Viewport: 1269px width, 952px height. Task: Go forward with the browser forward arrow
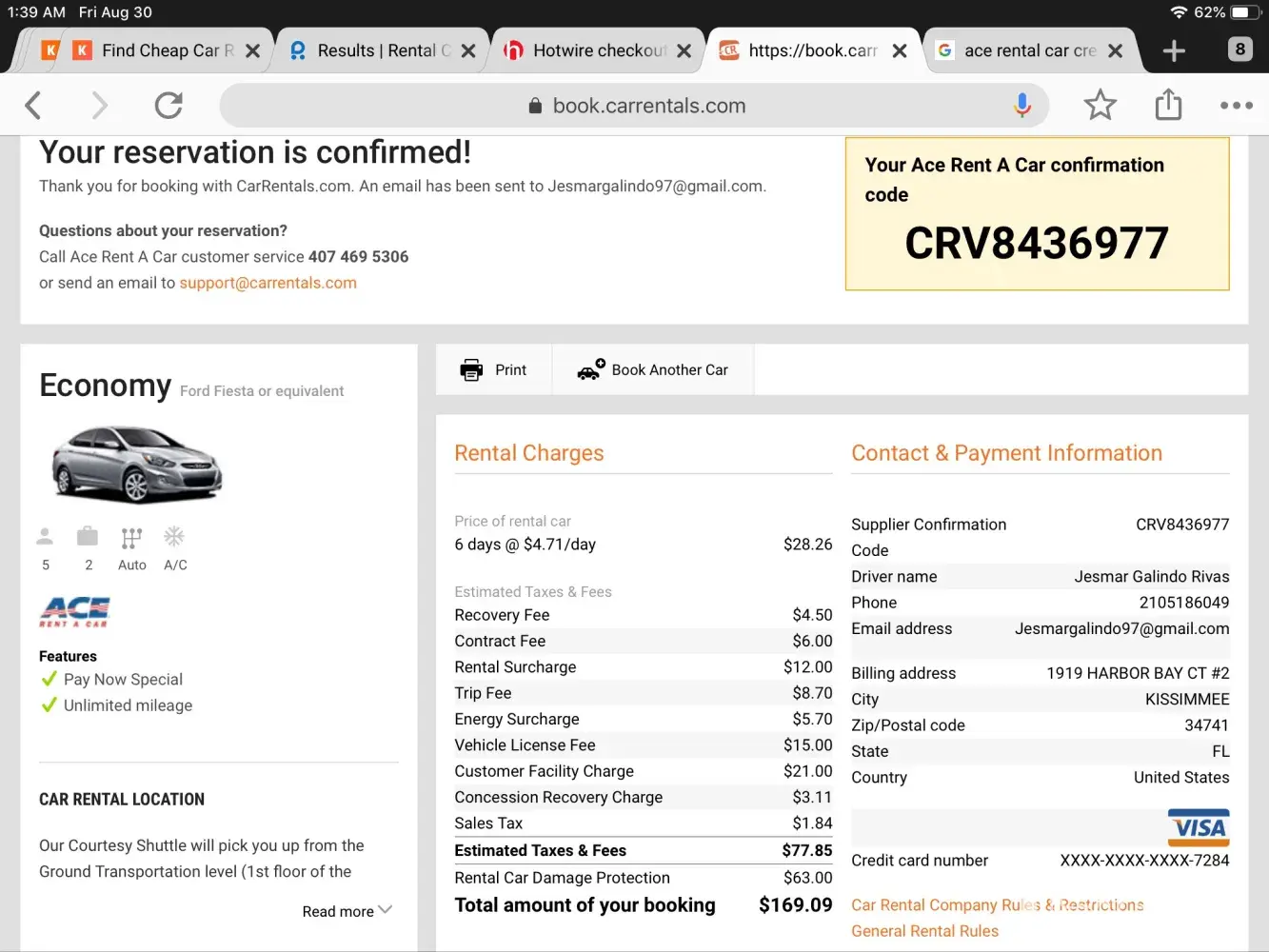point(99,105)
